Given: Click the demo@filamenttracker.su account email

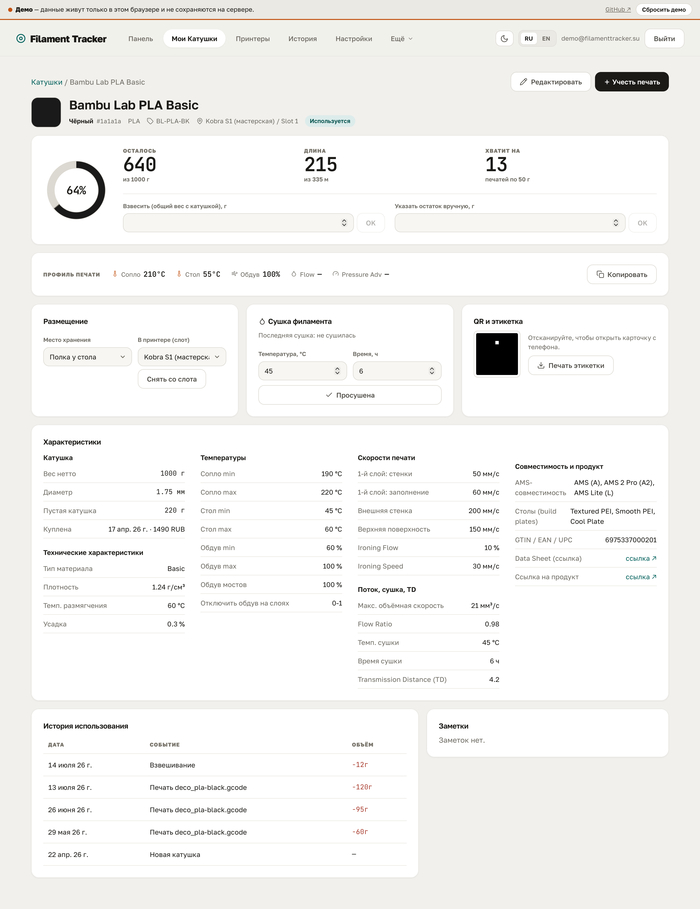Looking at the screenshot, I should point(600,39).
